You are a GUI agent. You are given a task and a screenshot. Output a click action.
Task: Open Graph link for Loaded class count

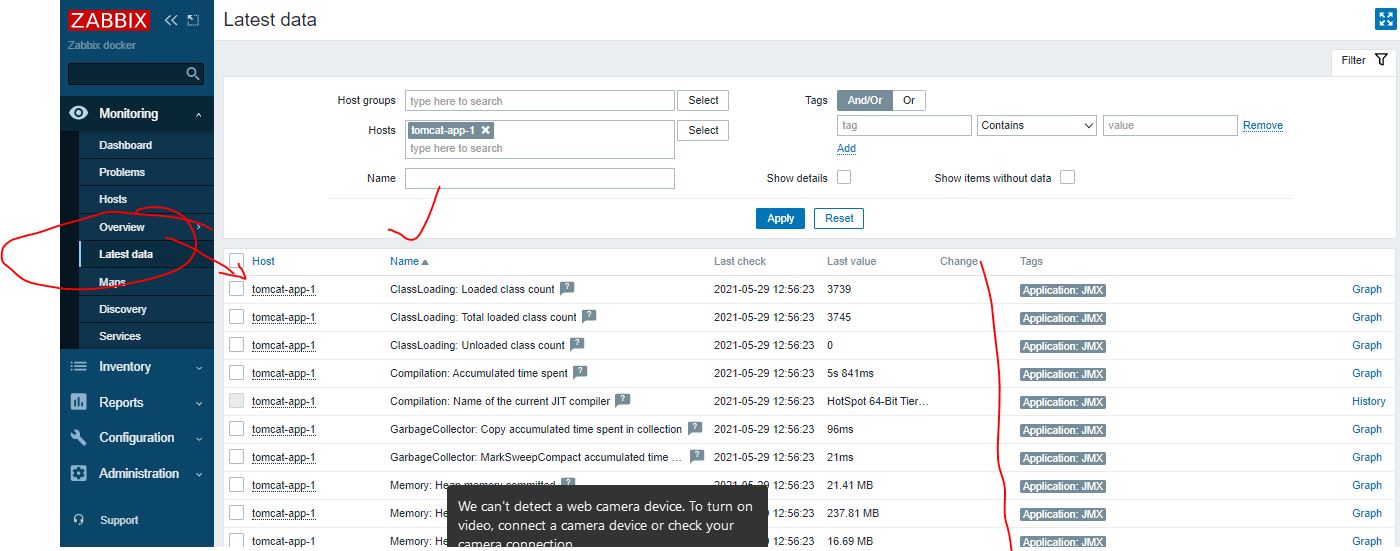(x=1366, y=289)
